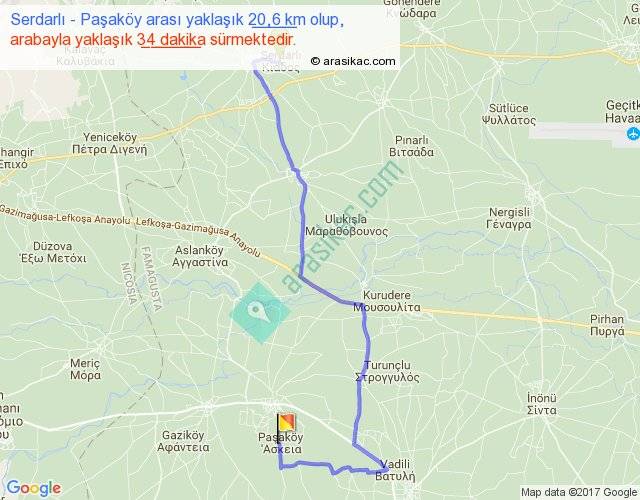This screenshot has width=640, height=500.
Task: Click the arasikac.com copyright text
Action: point(353,61)
